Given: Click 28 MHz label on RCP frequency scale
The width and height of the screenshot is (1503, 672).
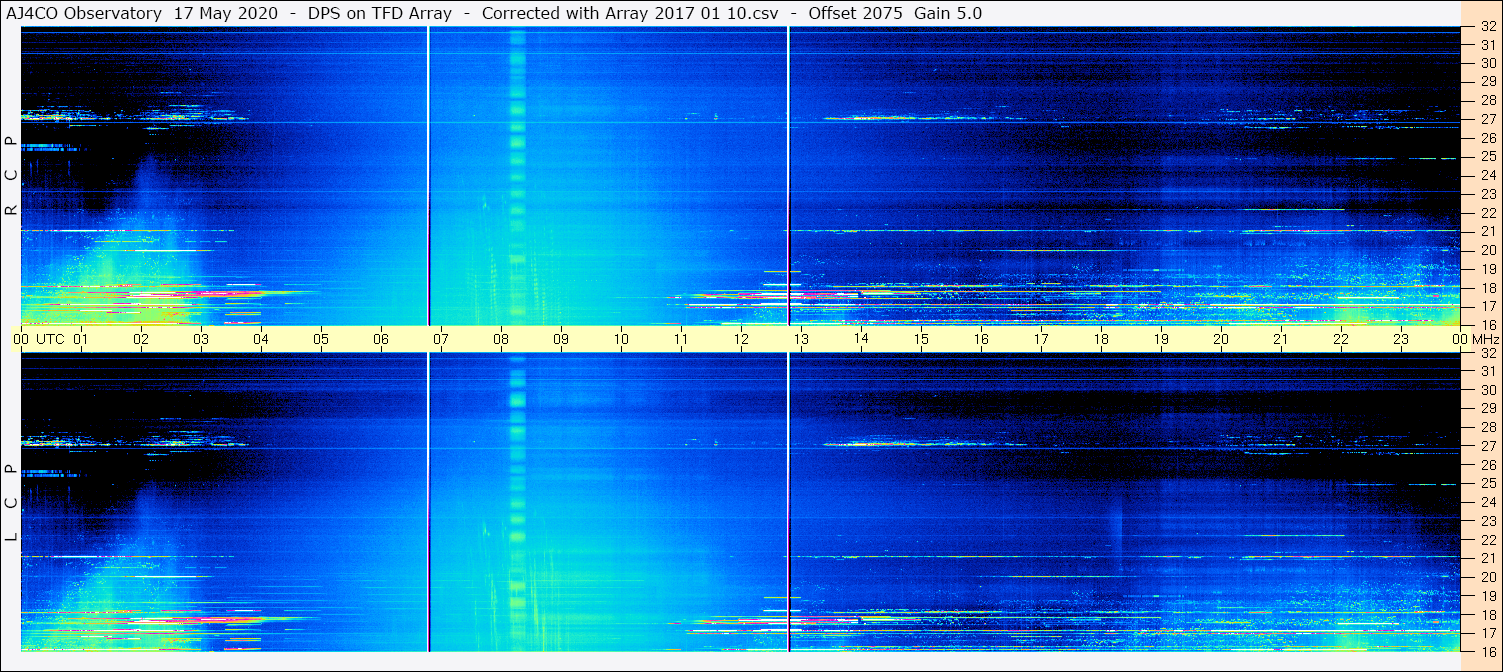Looking at the screenshot, I should point(1487,100).
